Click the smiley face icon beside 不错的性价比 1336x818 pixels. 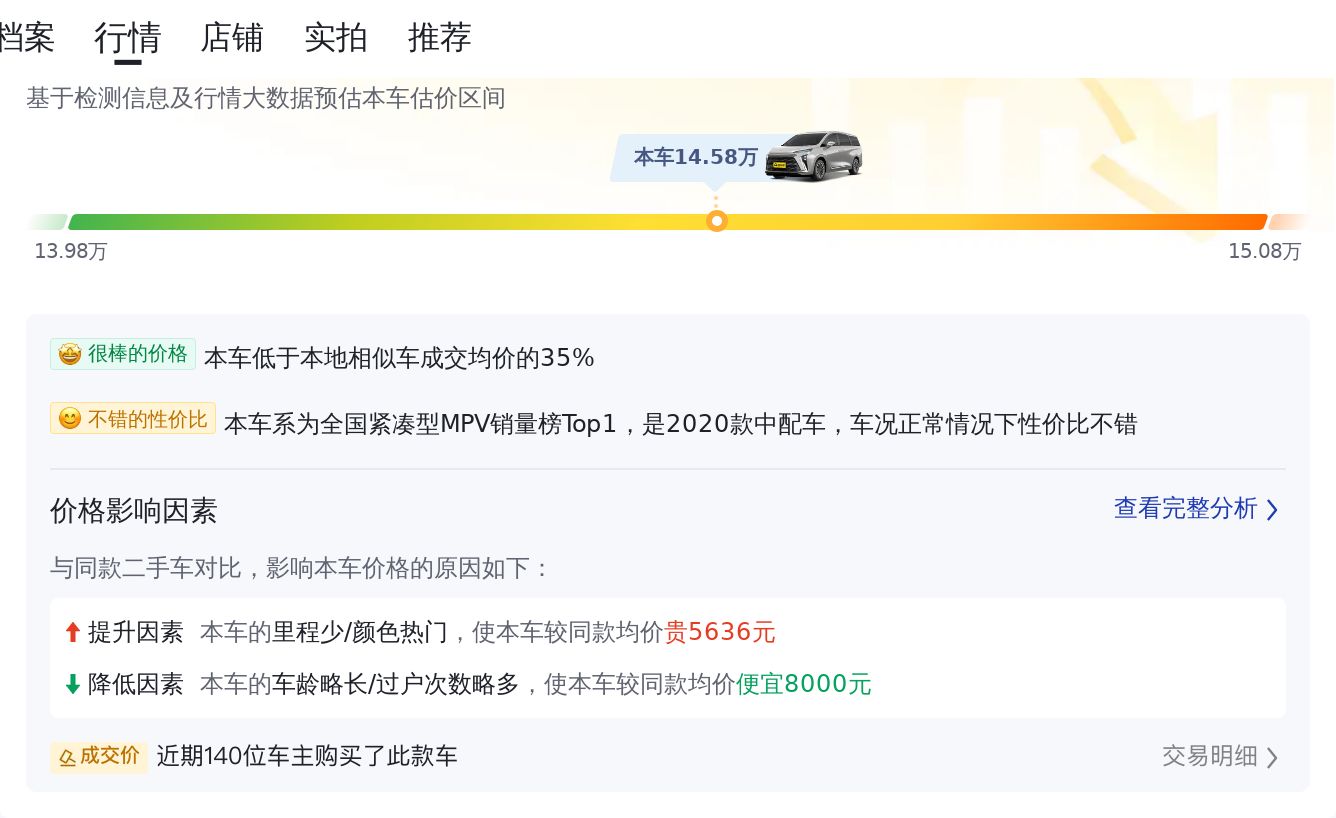pyautogui.click(x=69, y=419)
